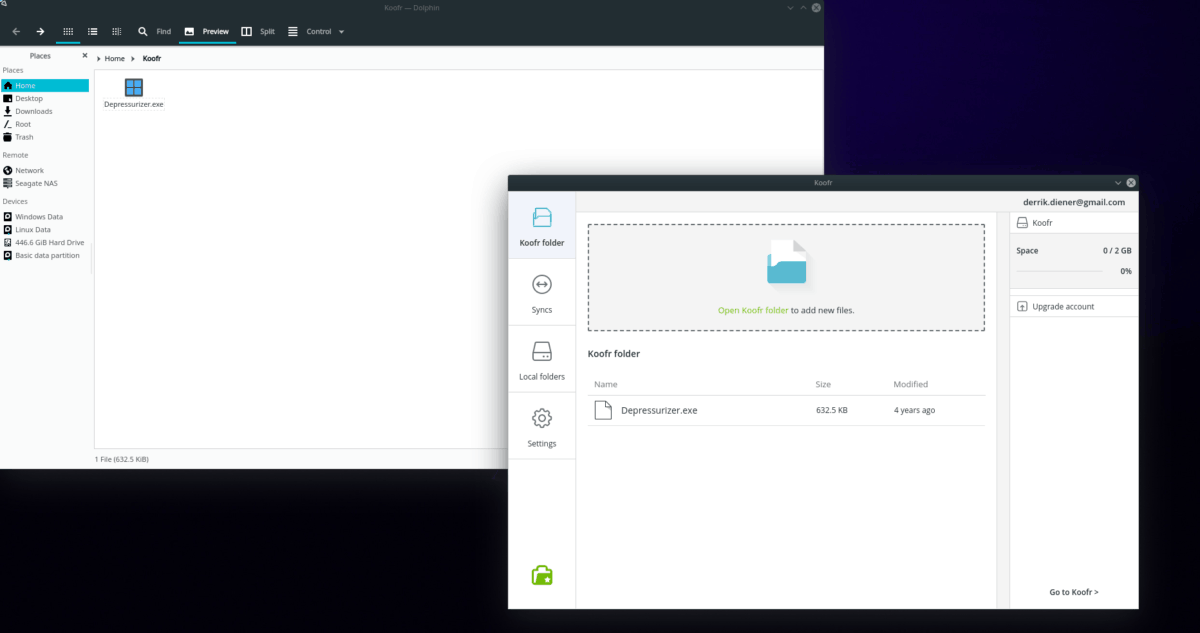Follow the Go to Koofr link
1200x633 pixels.
1073,591
